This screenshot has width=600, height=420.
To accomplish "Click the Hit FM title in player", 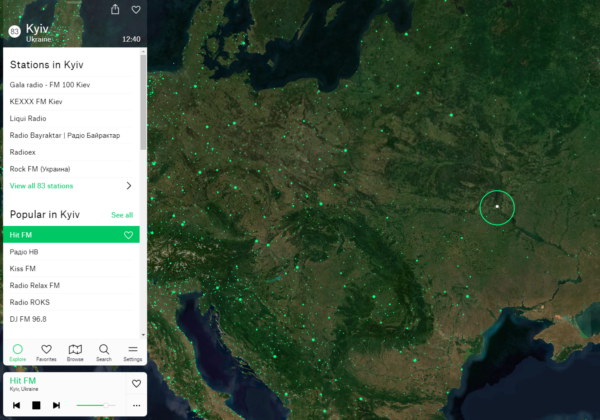I will click(23, 381).
